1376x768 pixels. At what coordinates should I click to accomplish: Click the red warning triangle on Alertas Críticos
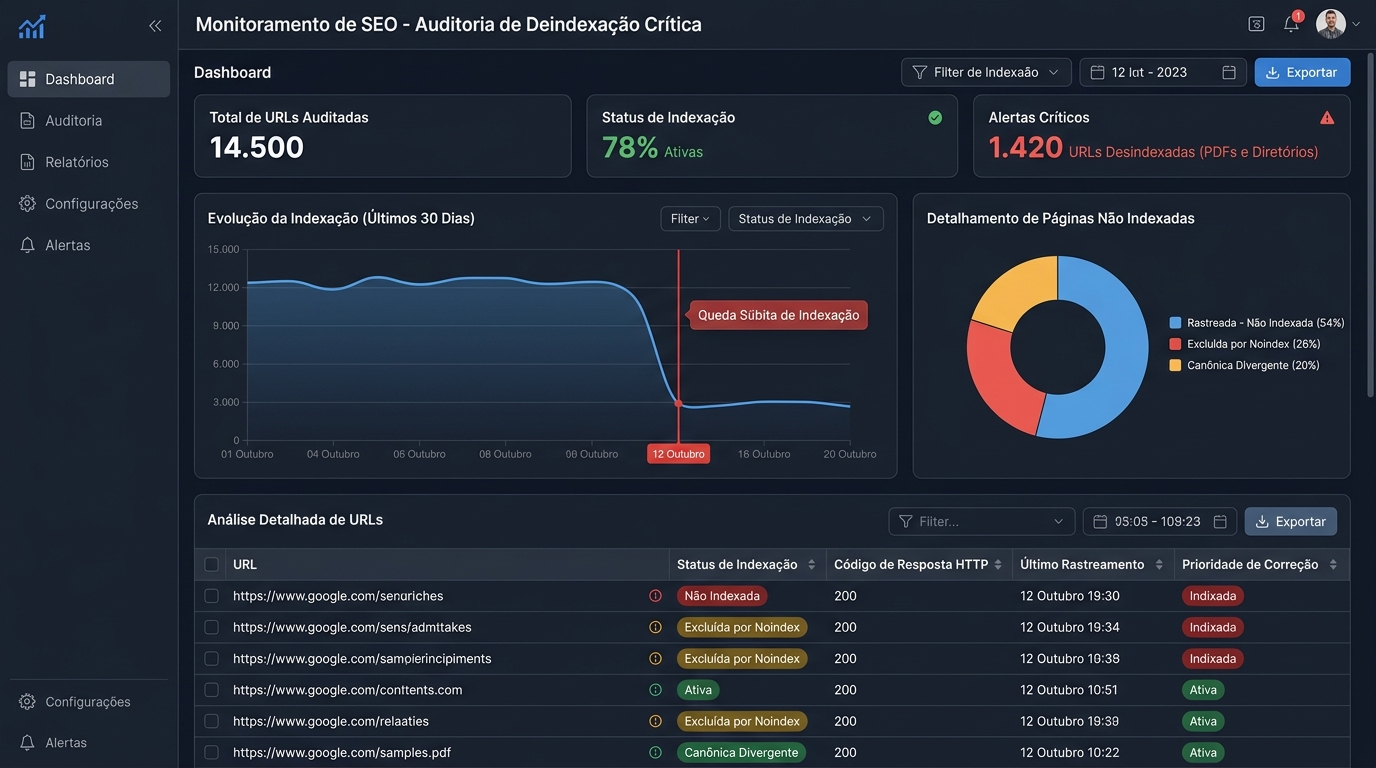pos(1327,117)
